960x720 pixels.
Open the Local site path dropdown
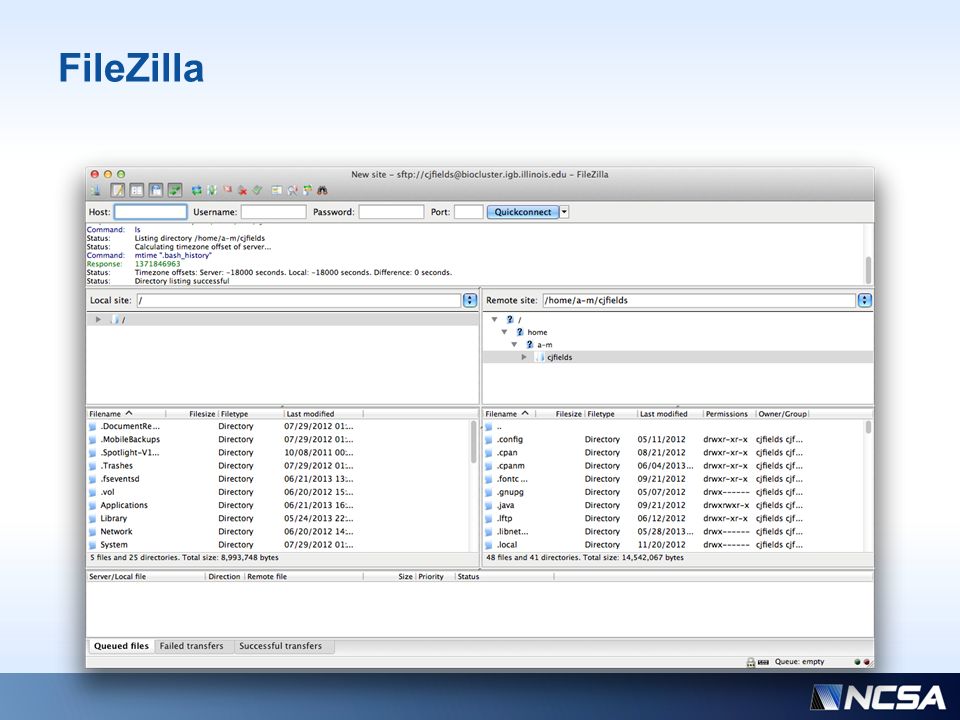pos(470,300)
